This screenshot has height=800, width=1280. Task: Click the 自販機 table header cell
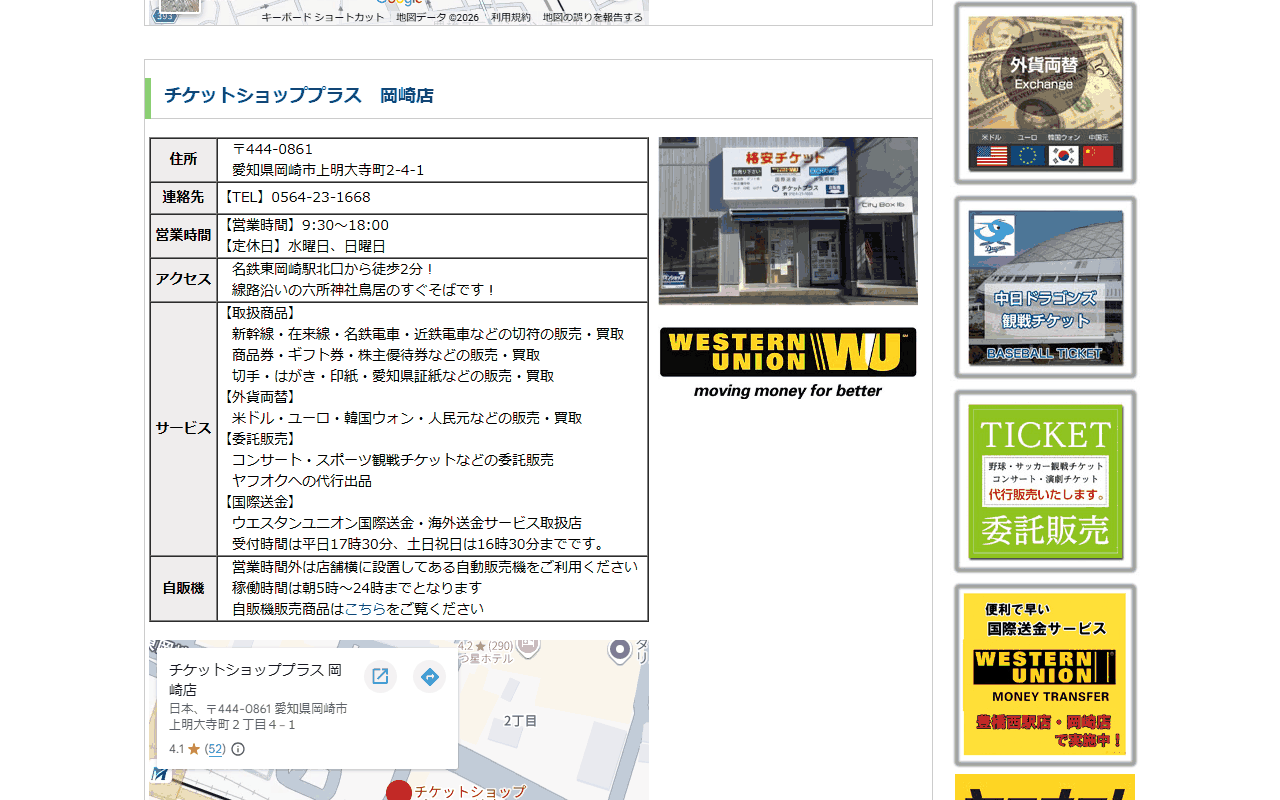point(183,589)
